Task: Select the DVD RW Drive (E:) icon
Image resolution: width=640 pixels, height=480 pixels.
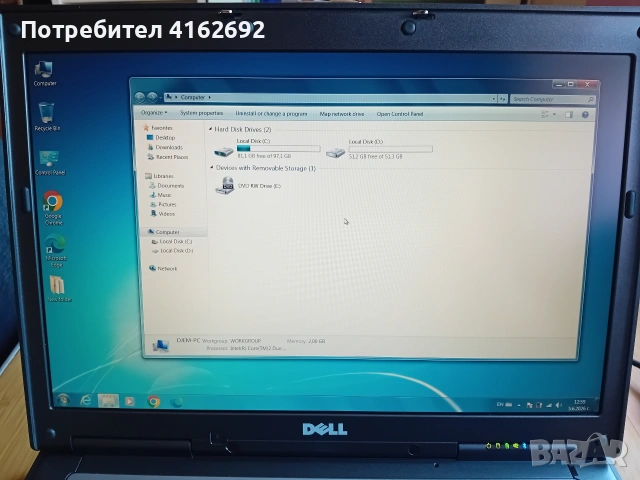Action: (x=225, y=185)
